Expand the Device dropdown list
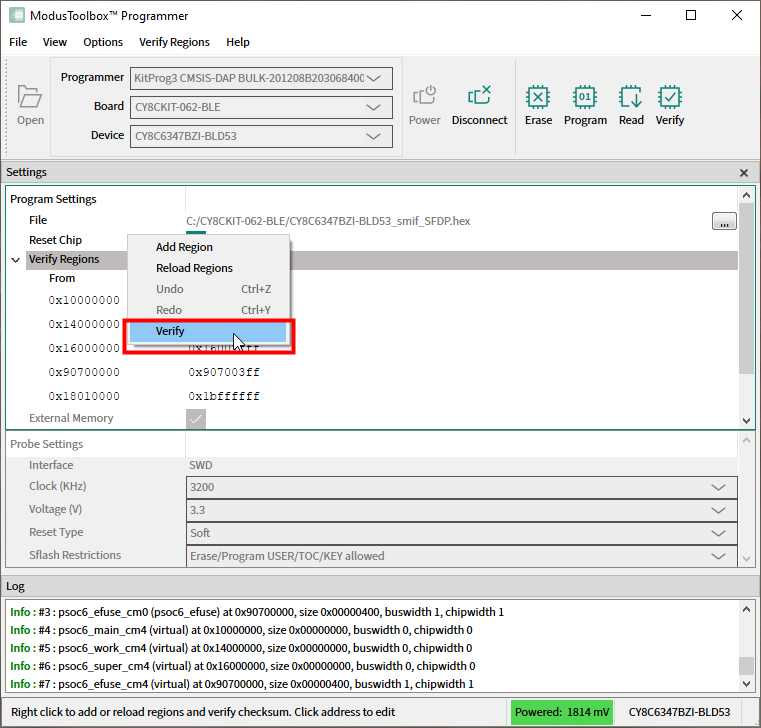 [x=376, y=136]
